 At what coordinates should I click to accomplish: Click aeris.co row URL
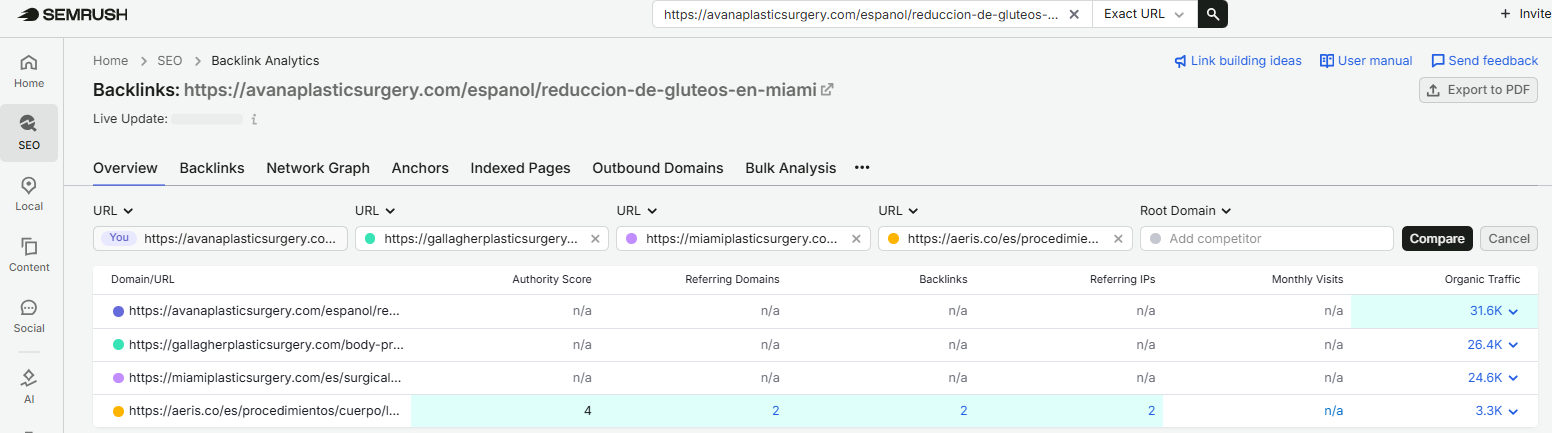pyautogui.click(x=265, y=410)
